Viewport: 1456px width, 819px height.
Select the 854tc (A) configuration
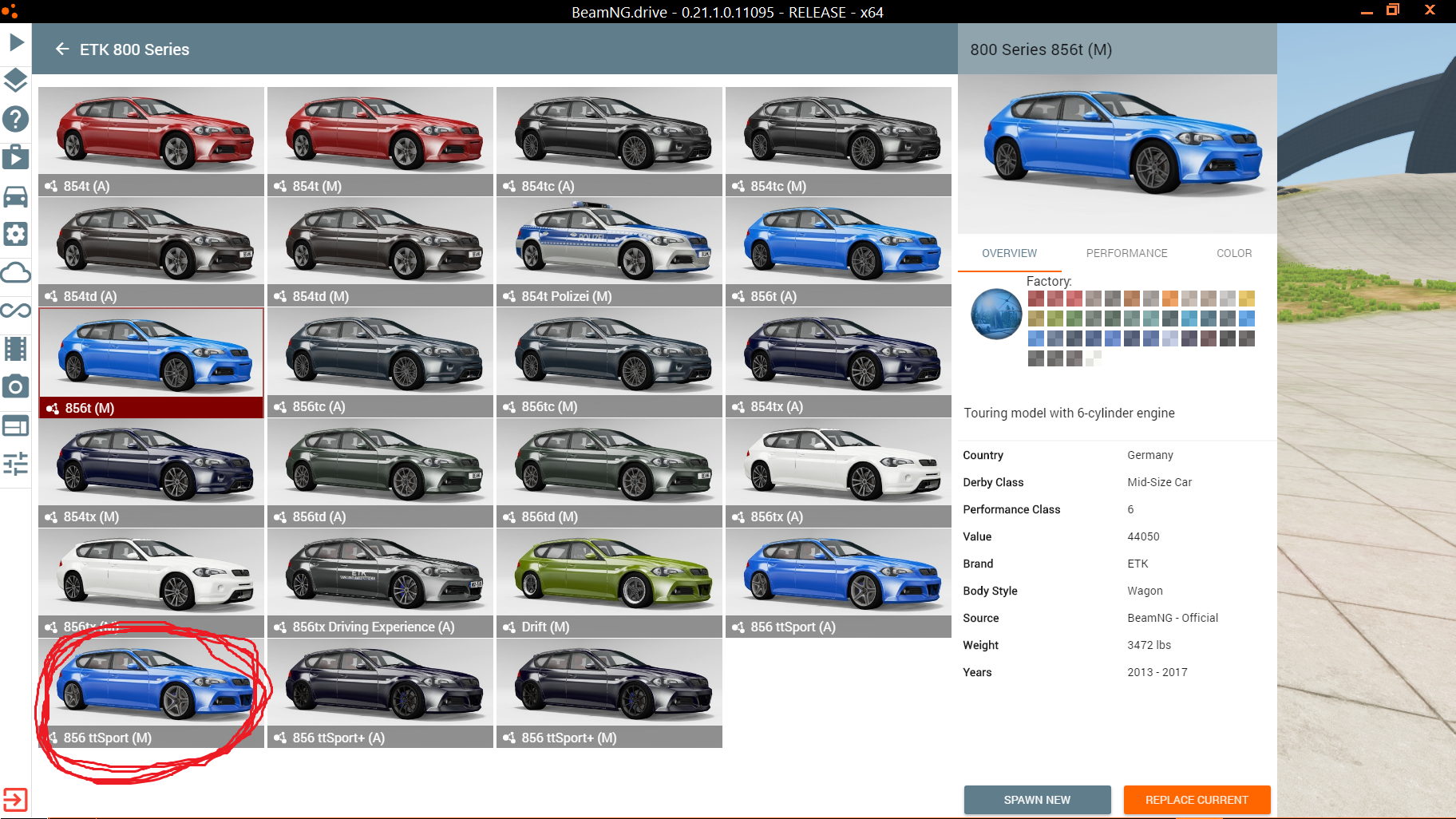coord(609,141)
